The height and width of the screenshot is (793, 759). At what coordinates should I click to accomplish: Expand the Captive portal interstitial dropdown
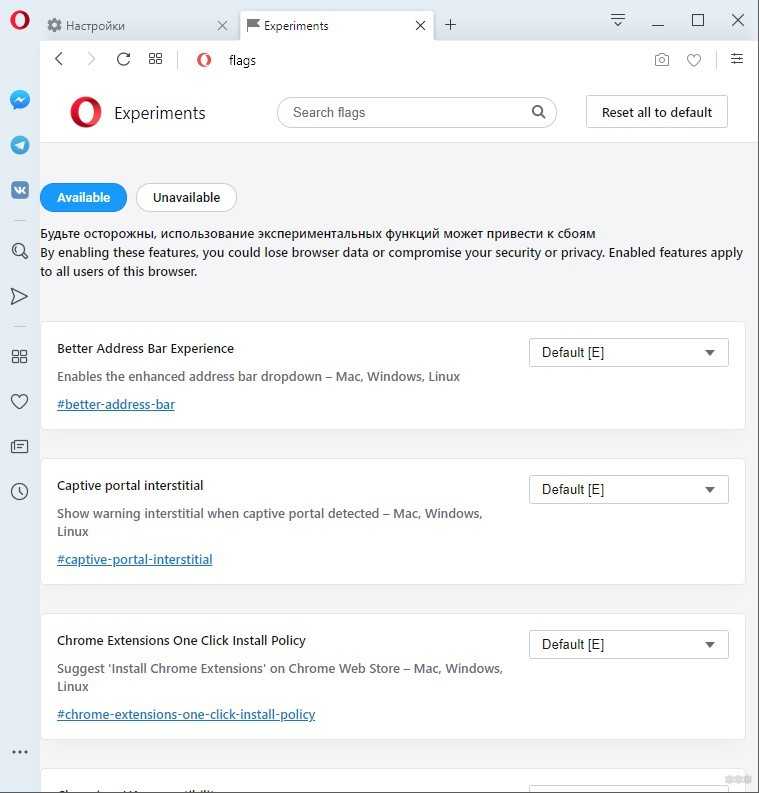coord(629,490)
